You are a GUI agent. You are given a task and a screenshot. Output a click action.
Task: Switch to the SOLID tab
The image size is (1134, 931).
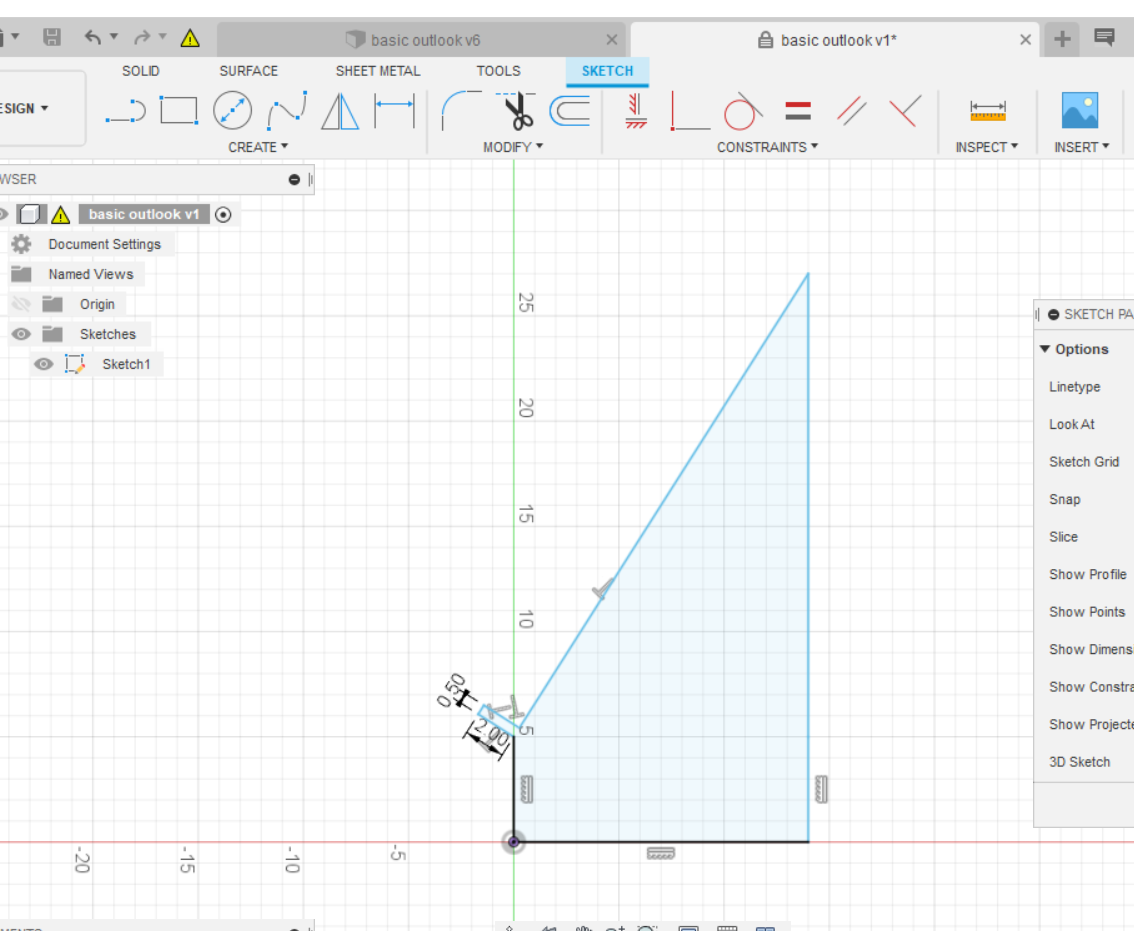pos(140,71)
